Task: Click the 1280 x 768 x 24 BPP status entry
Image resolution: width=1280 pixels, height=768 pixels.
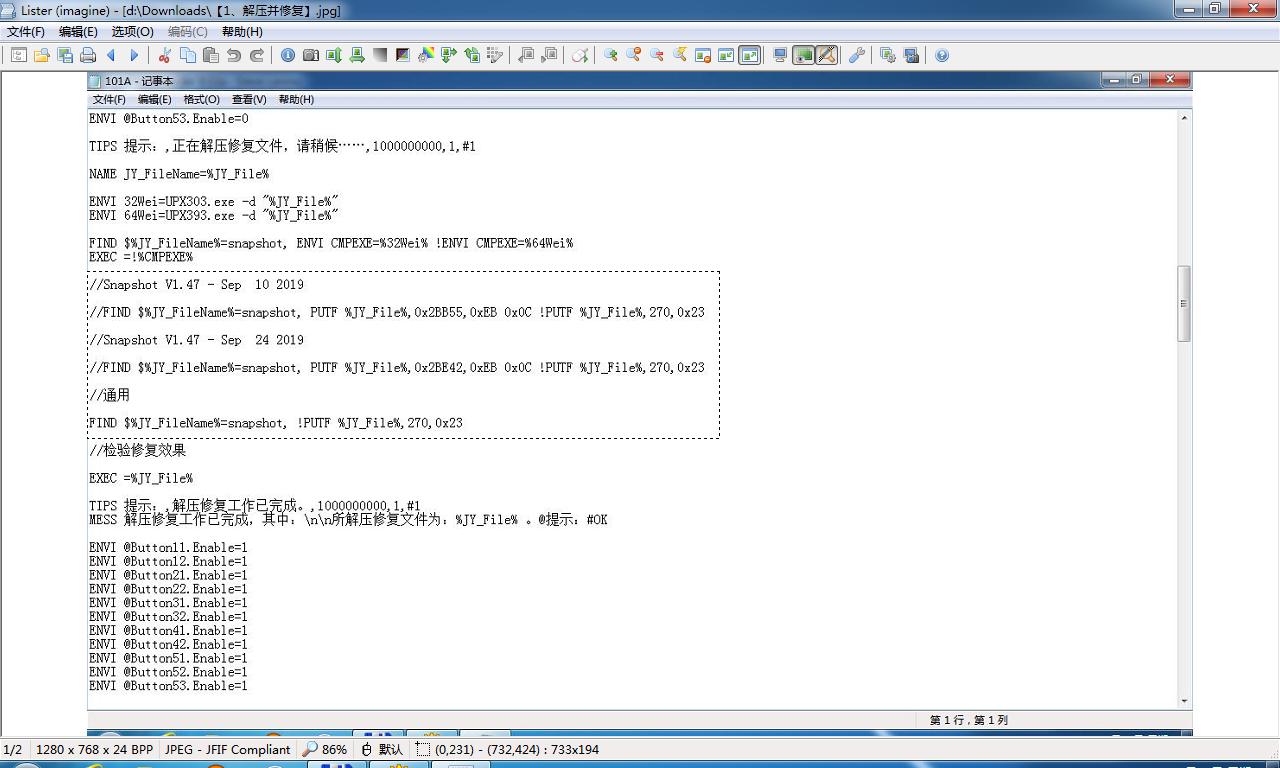Action: 94,749
